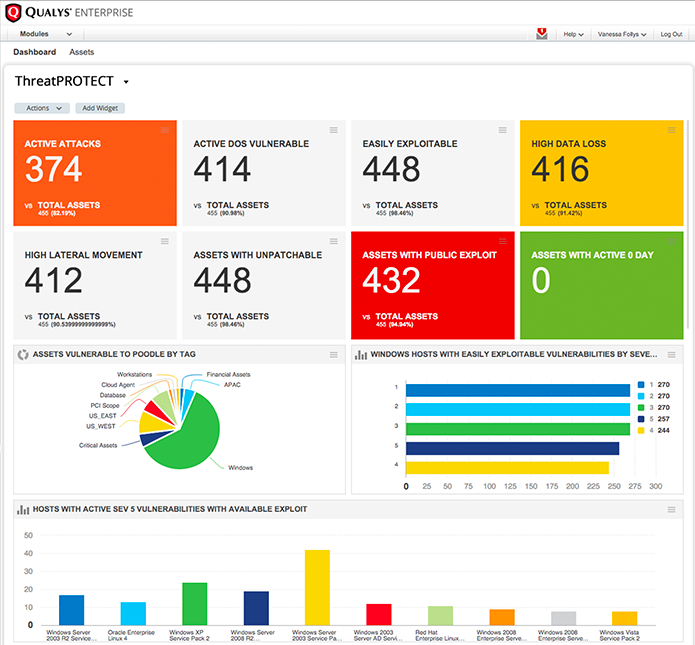This screenshot has height=645, width=695.
Task: Expand the Modules dropdown
Action: pyautogui.click(x=45, y=34)
